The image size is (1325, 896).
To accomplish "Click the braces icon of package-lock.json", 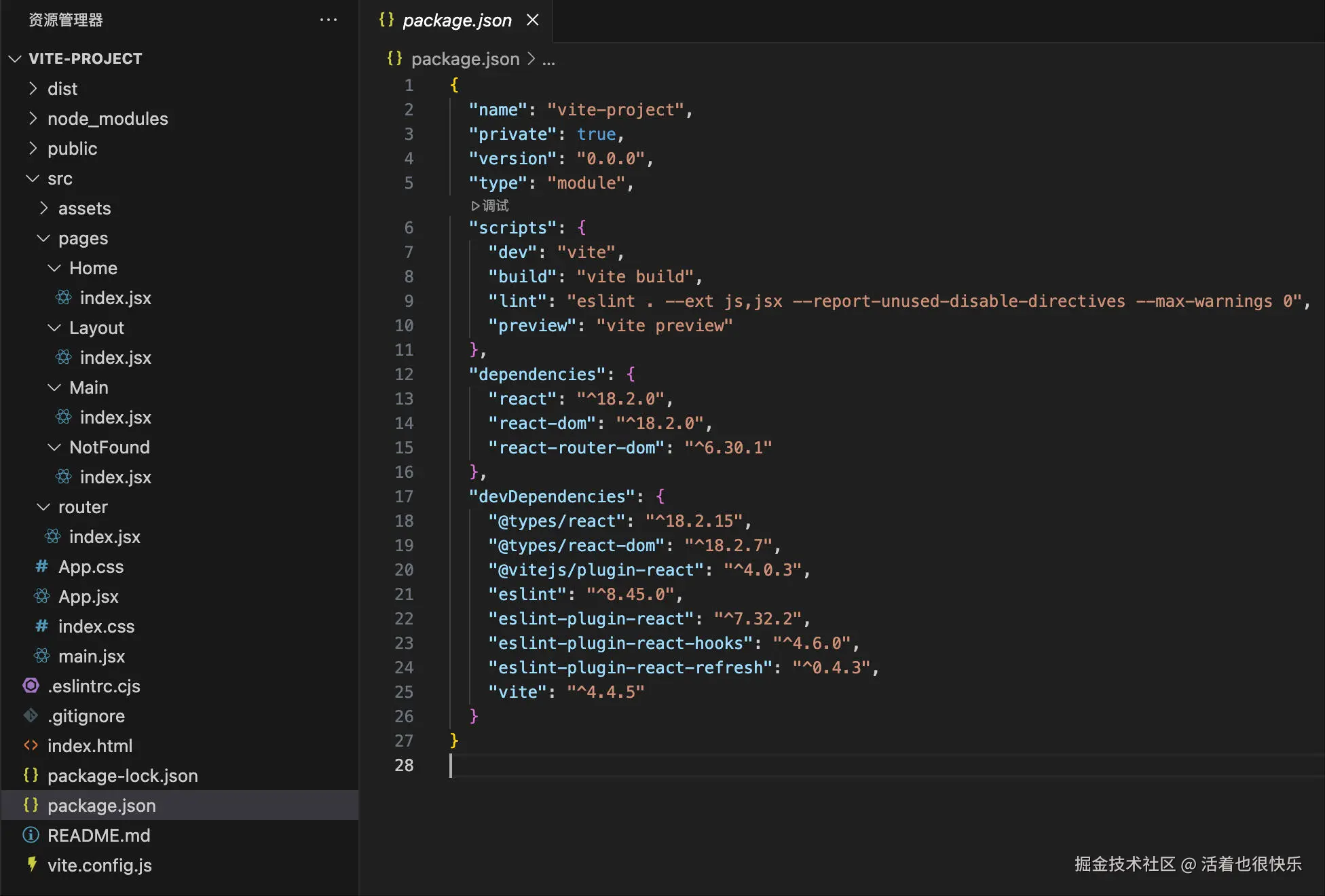I will click(31, 775).
